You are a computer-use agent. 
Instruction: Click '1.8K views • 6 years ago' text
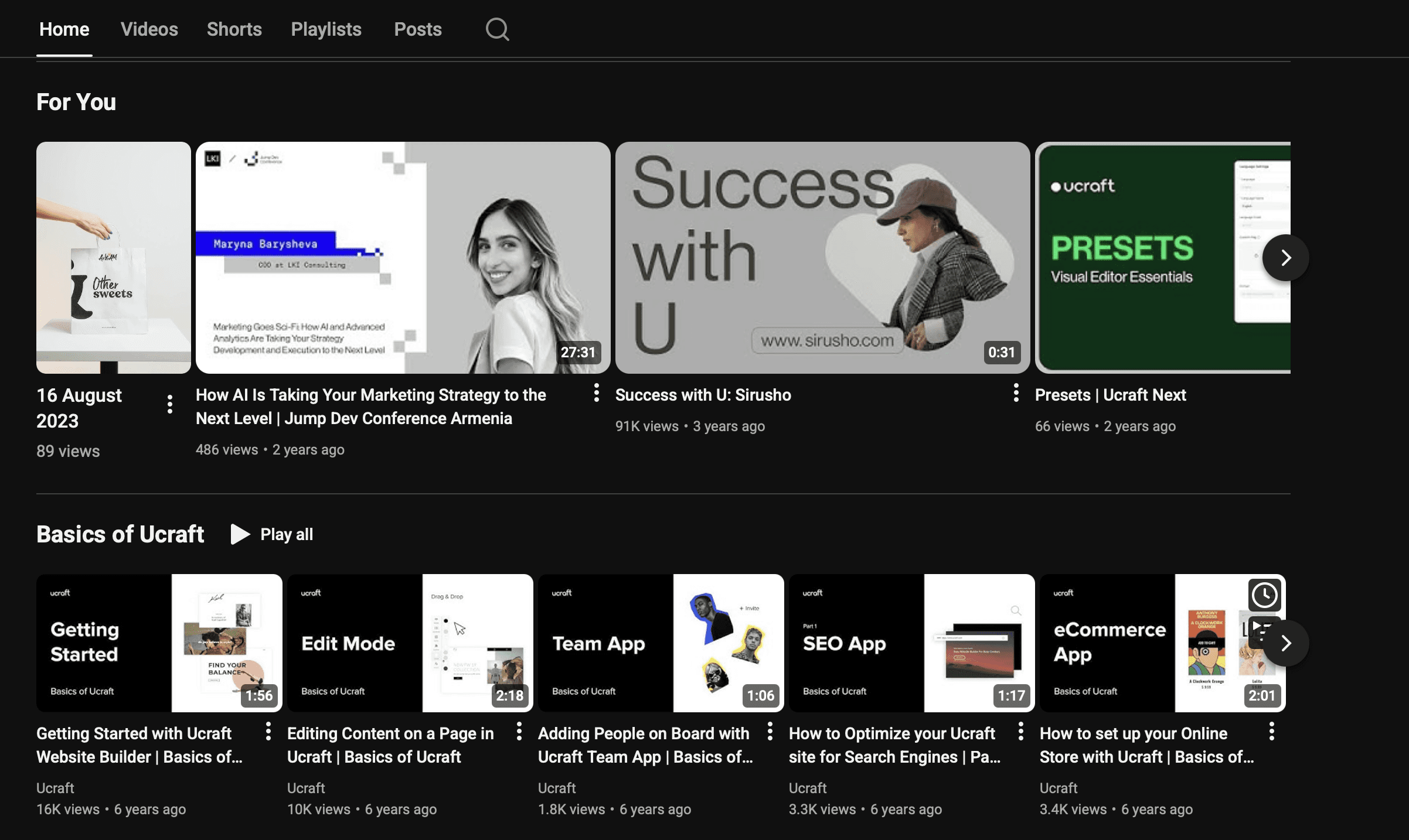[615, 809]
